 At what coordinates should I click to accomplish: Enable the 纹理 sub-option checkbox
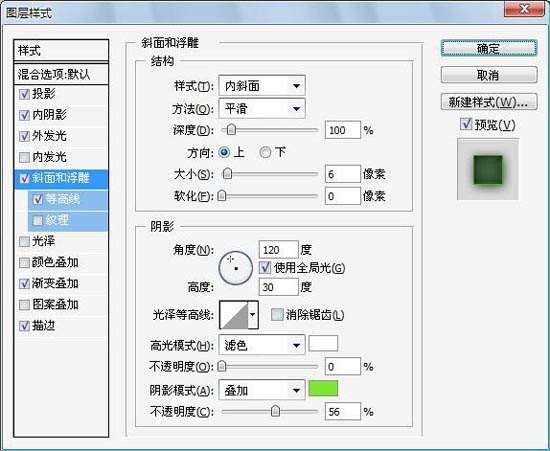coord(38,221)
